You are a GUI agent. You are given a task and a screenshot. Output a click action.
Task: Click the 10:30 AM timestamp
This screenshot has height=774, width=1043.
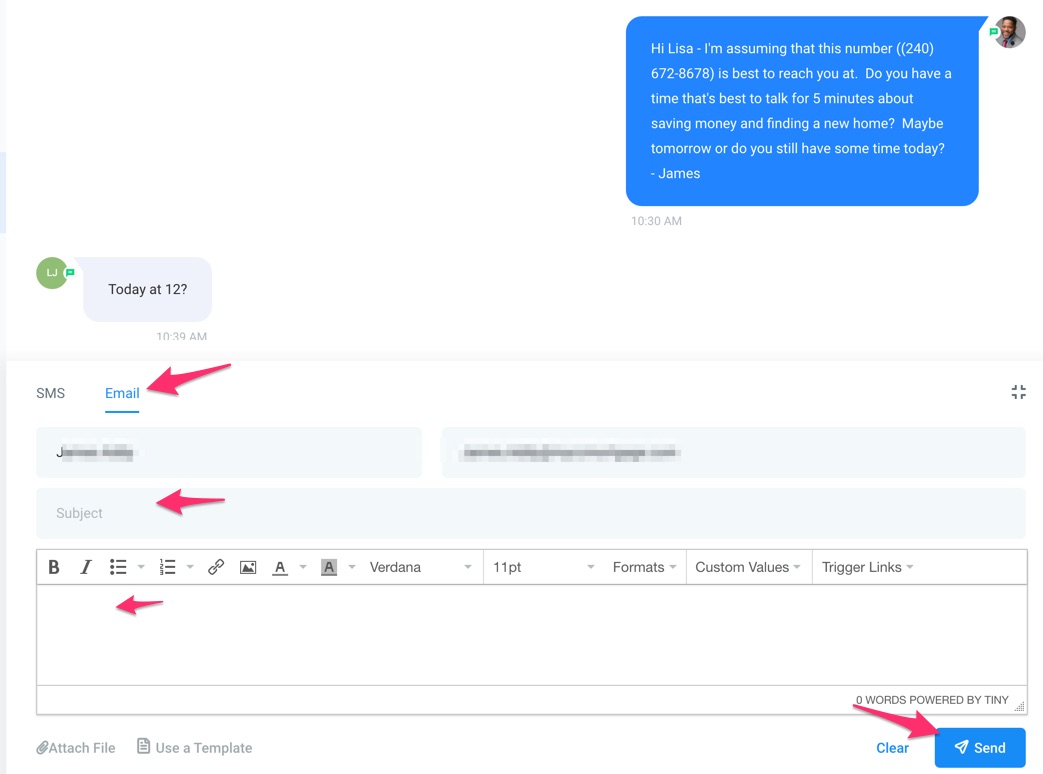point(657,221)
